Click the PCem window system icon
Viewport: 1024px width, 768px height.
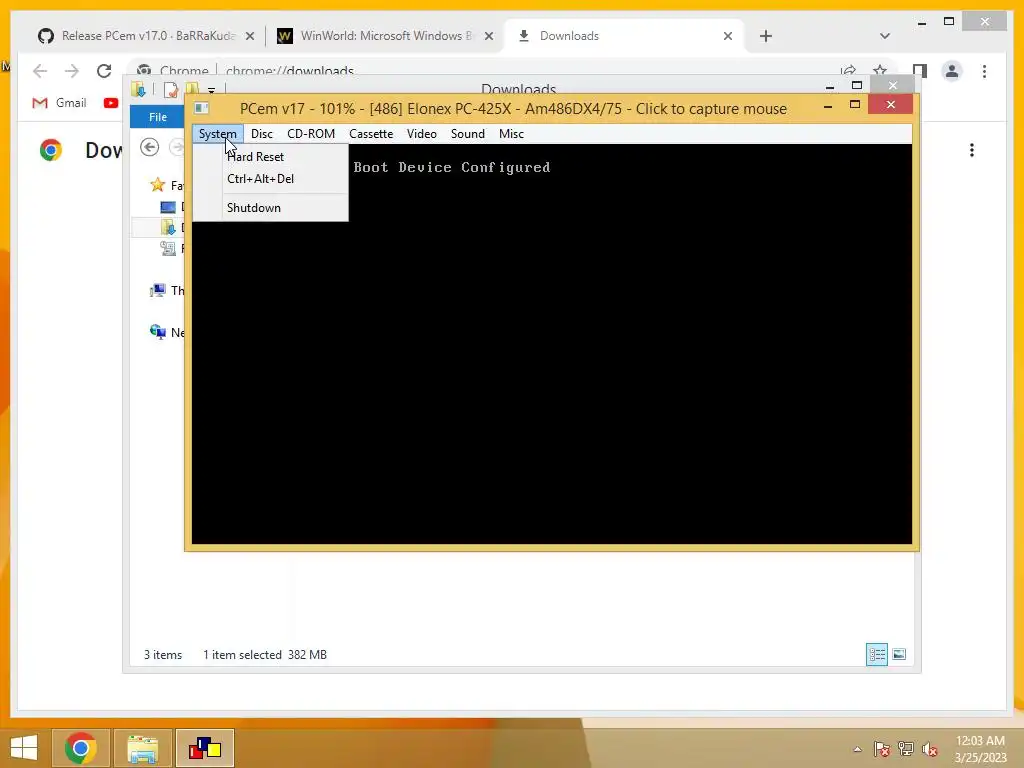(202, 108)
